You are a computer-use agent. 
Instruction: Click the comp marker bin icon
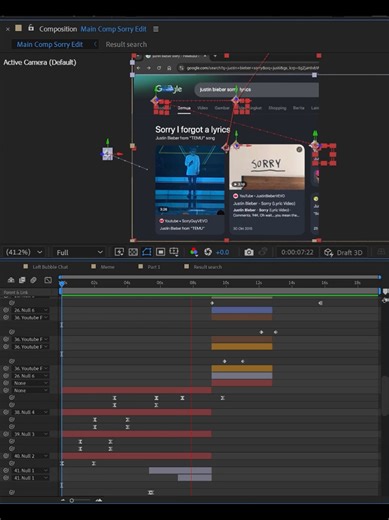click(385, 292)
